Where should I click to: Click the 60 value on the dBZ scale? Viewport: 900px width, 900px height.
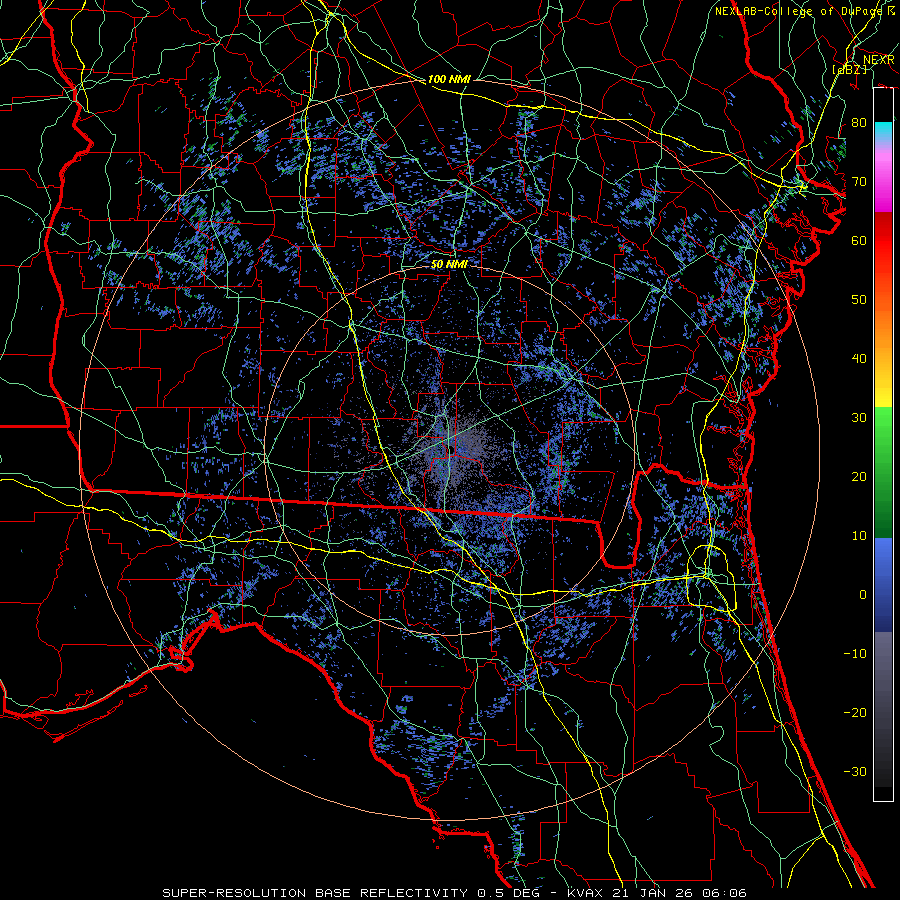point(859,240)
